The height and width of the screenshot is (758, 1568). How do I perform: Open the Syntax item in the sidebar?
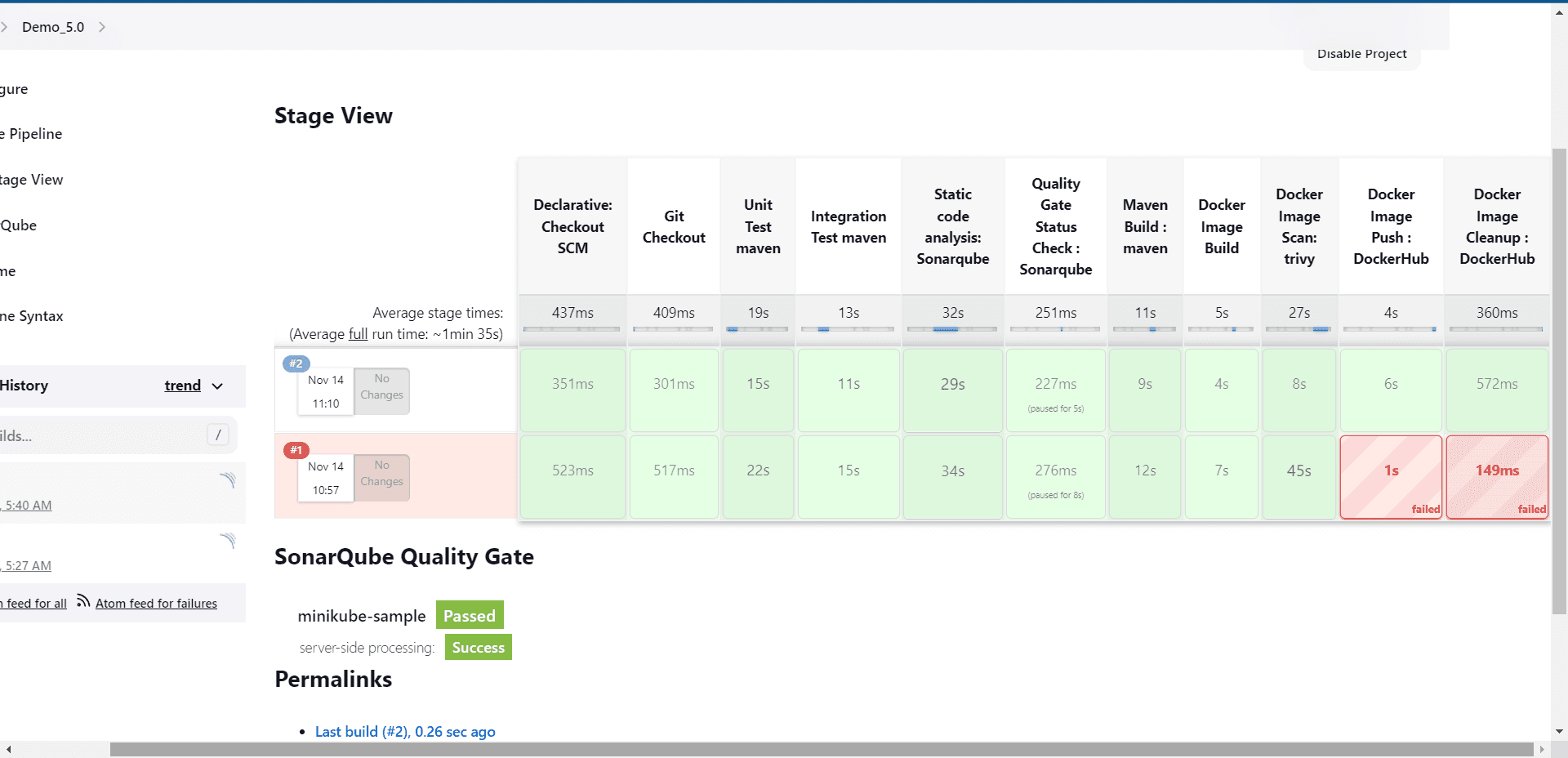(33, 316)
